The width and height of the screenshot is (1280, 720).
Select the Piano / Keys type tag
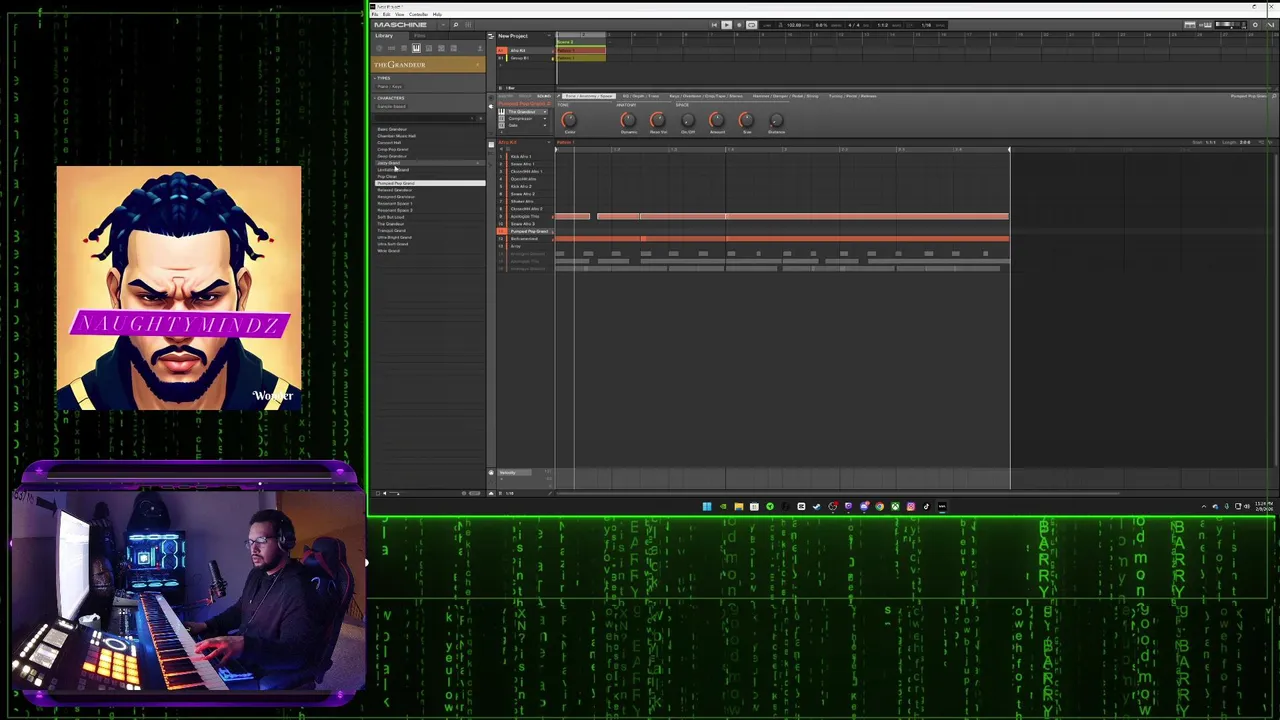(390, 86)
